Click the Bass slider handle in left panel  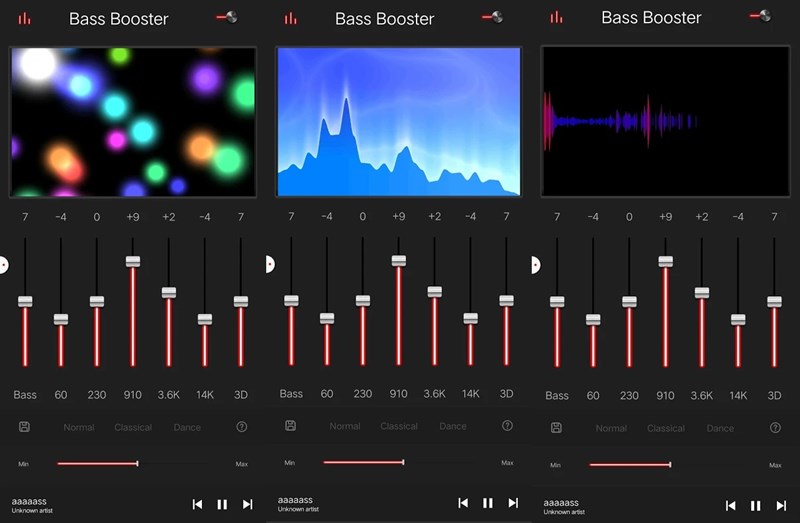[x=25, y=302]
